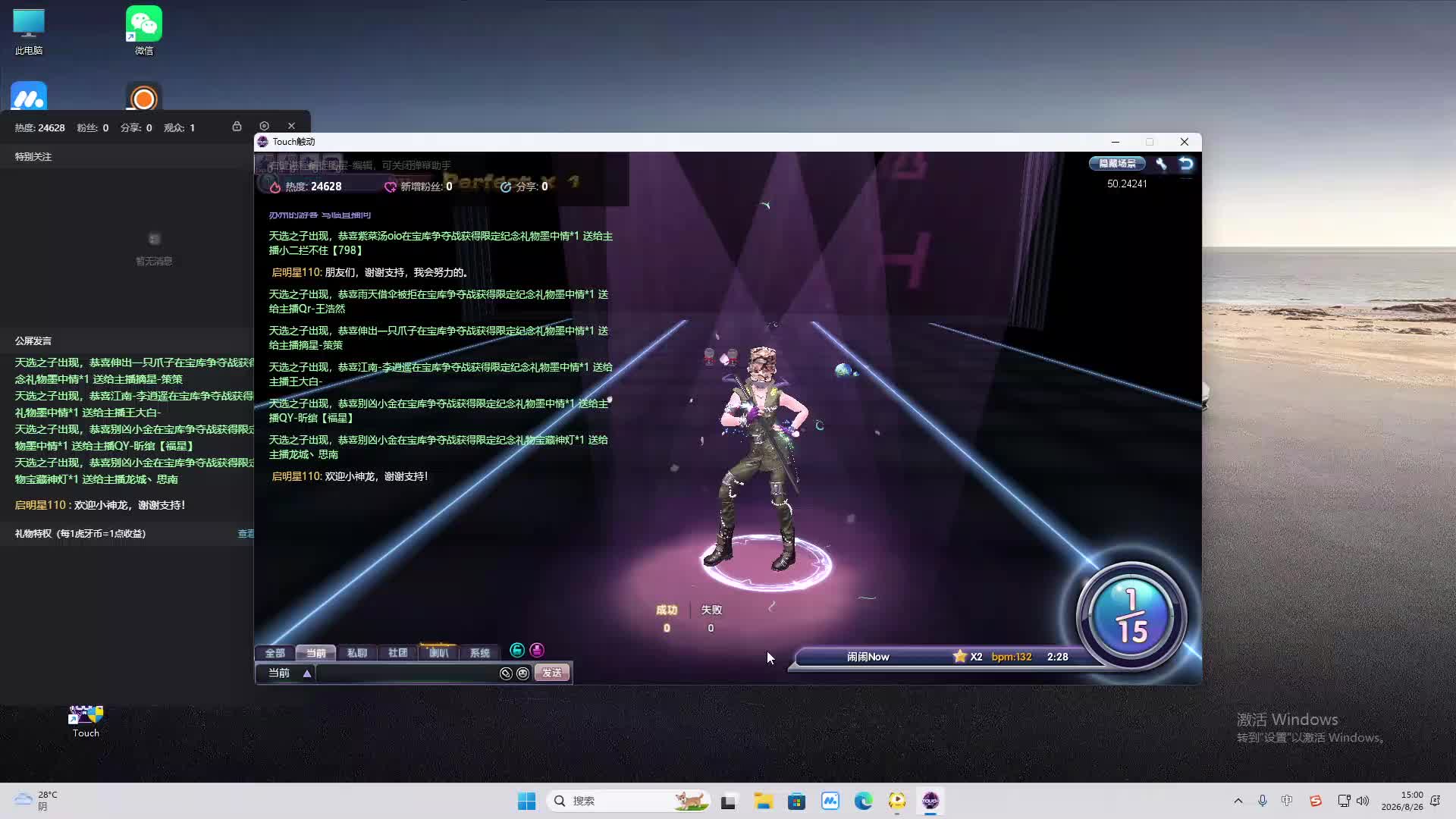Click the new fans heart icon

click(x=391, y=187)
